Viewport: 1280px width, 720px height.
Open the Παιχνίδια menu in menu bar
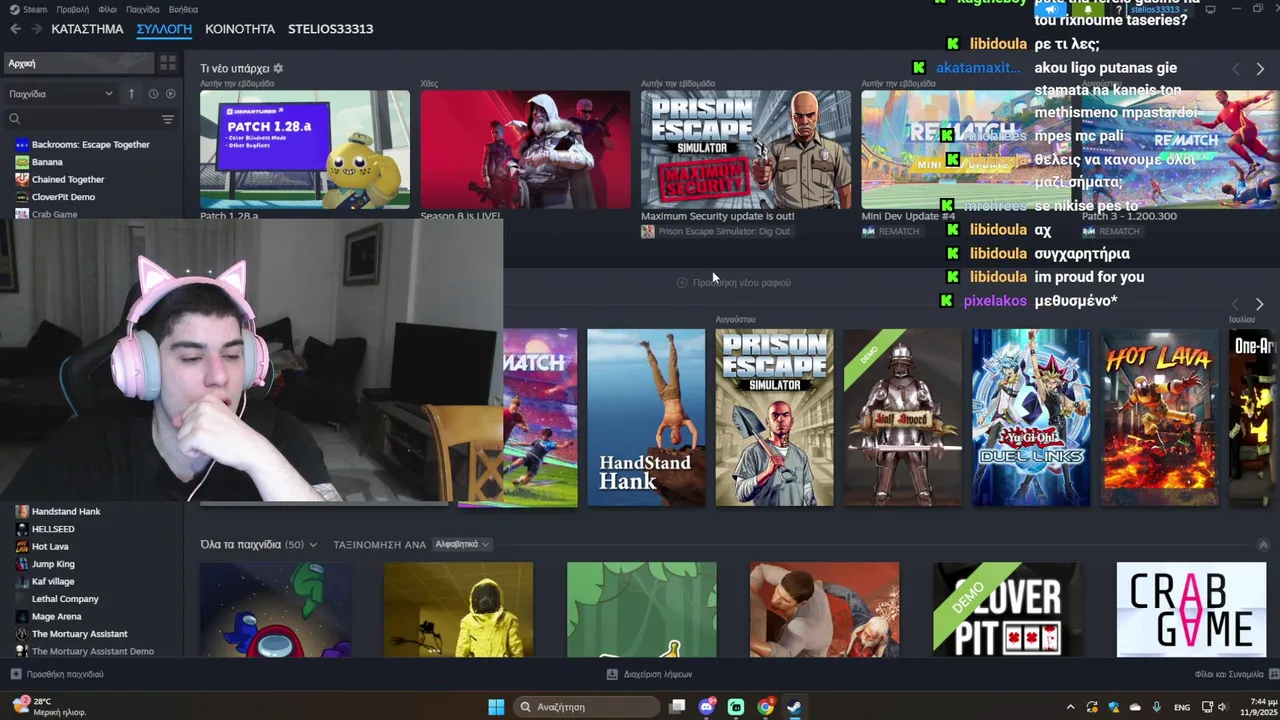(143, 9)
